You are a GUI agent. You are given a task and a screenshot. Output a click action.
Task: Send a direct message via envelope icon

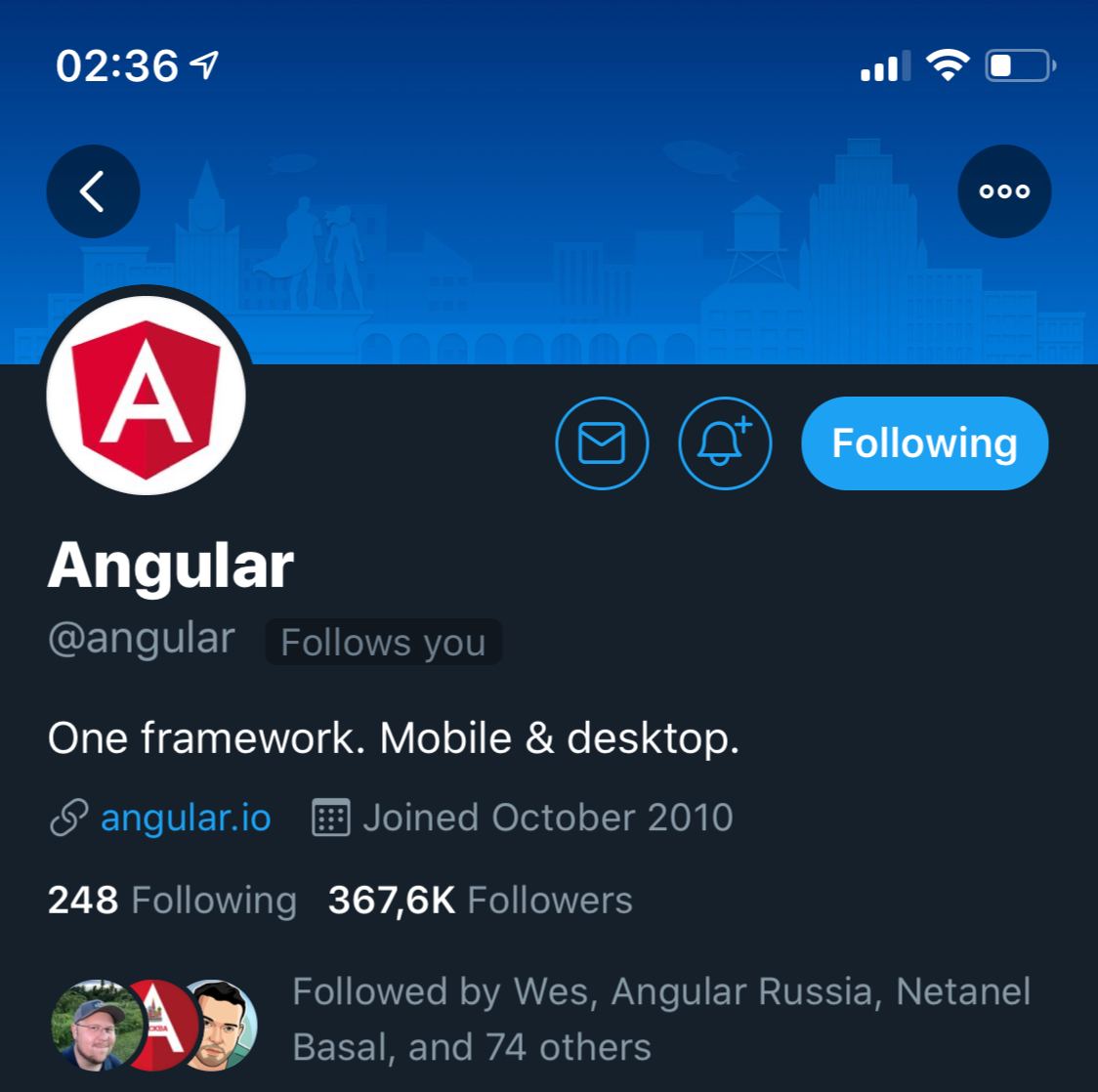coord(602,443)
